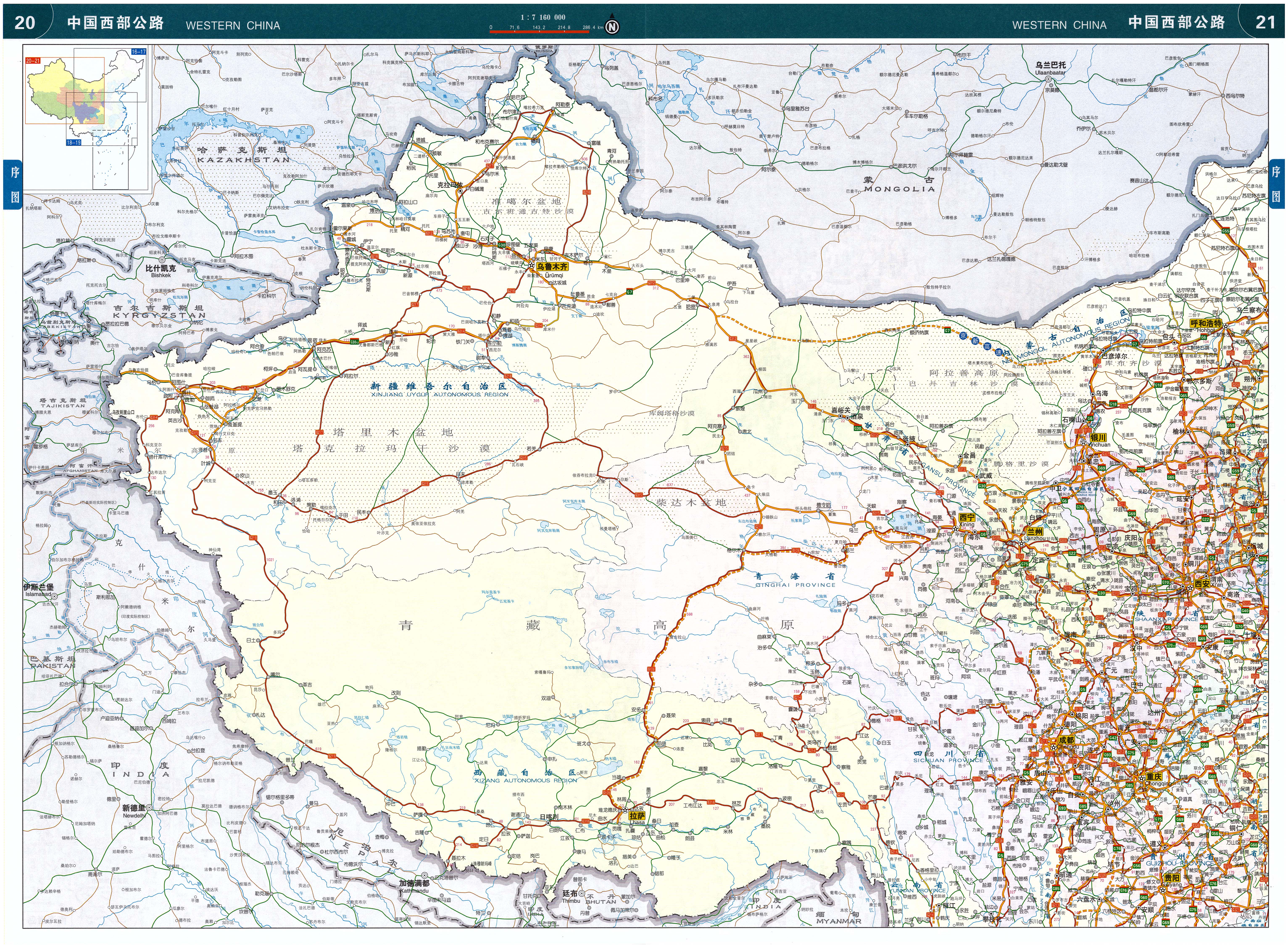Click page number 21 in header
This screenshot has height=948, width=1288.
coord(1265,22)
